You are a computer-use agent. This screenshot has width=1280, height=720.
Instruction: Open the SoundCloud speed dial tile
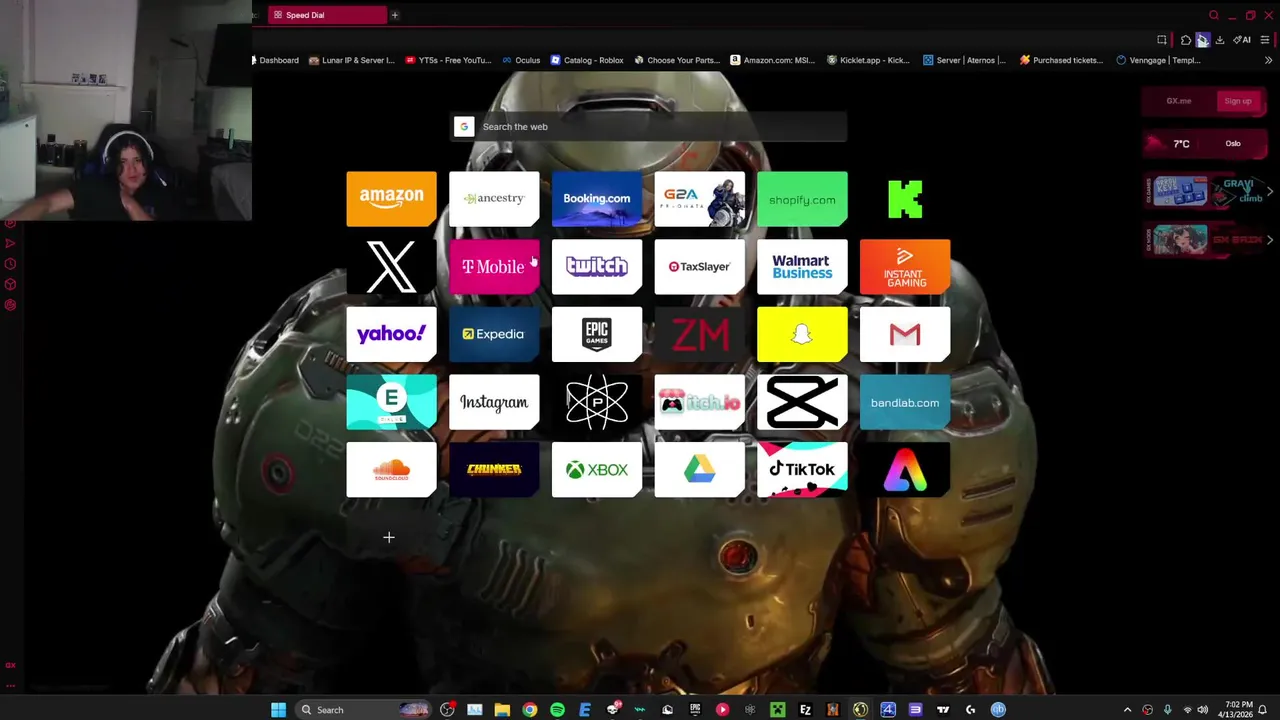[x=391, y=470]
